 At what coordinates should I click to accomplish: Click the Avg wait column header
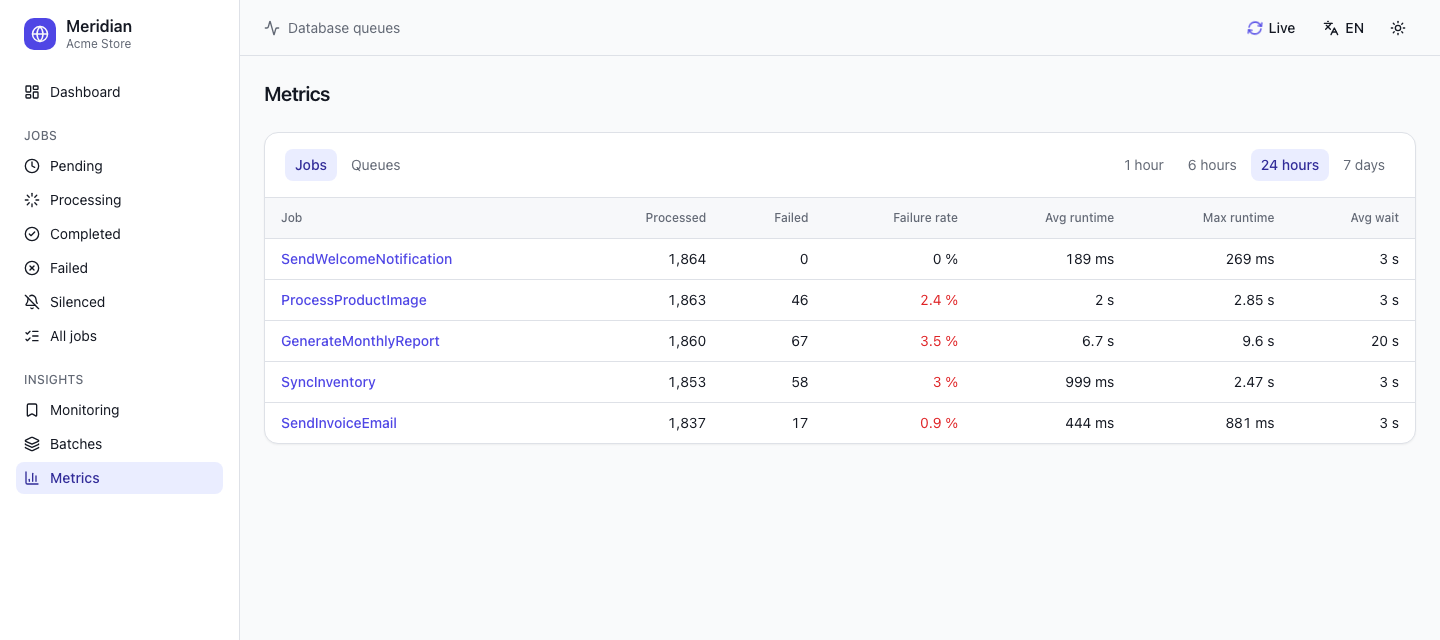point(1374,217)
